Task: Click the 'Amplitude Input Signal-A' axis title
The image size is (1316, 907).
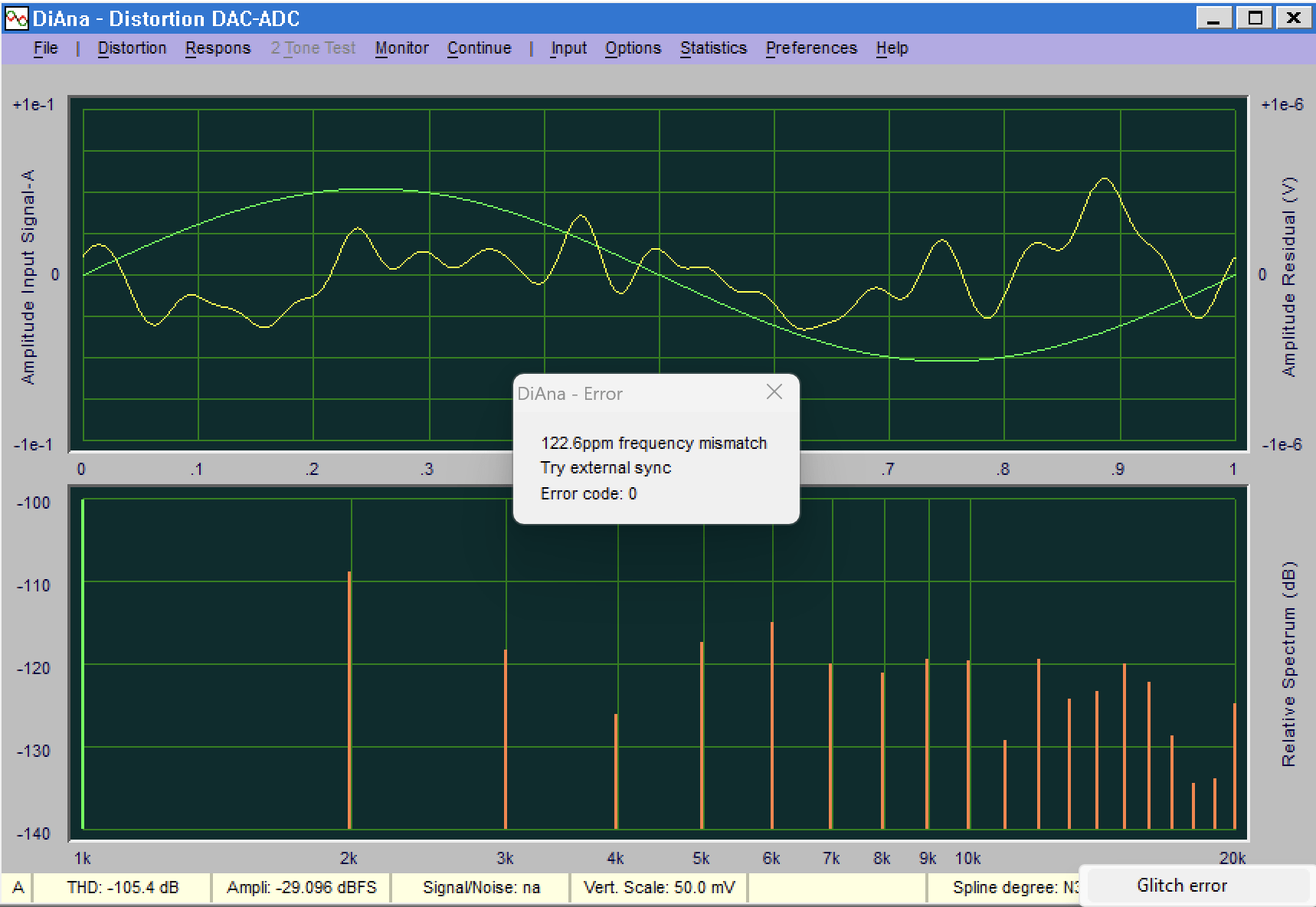Action: coord(28,277)
